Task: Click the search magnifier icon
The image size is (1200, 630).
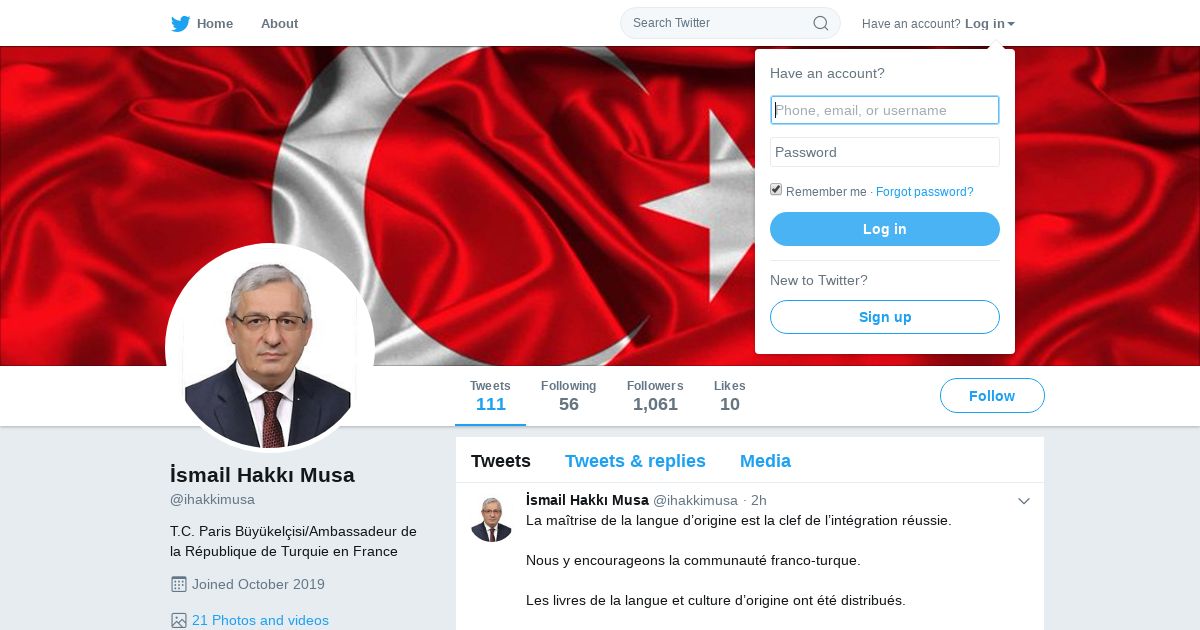Action: (820, 23)
